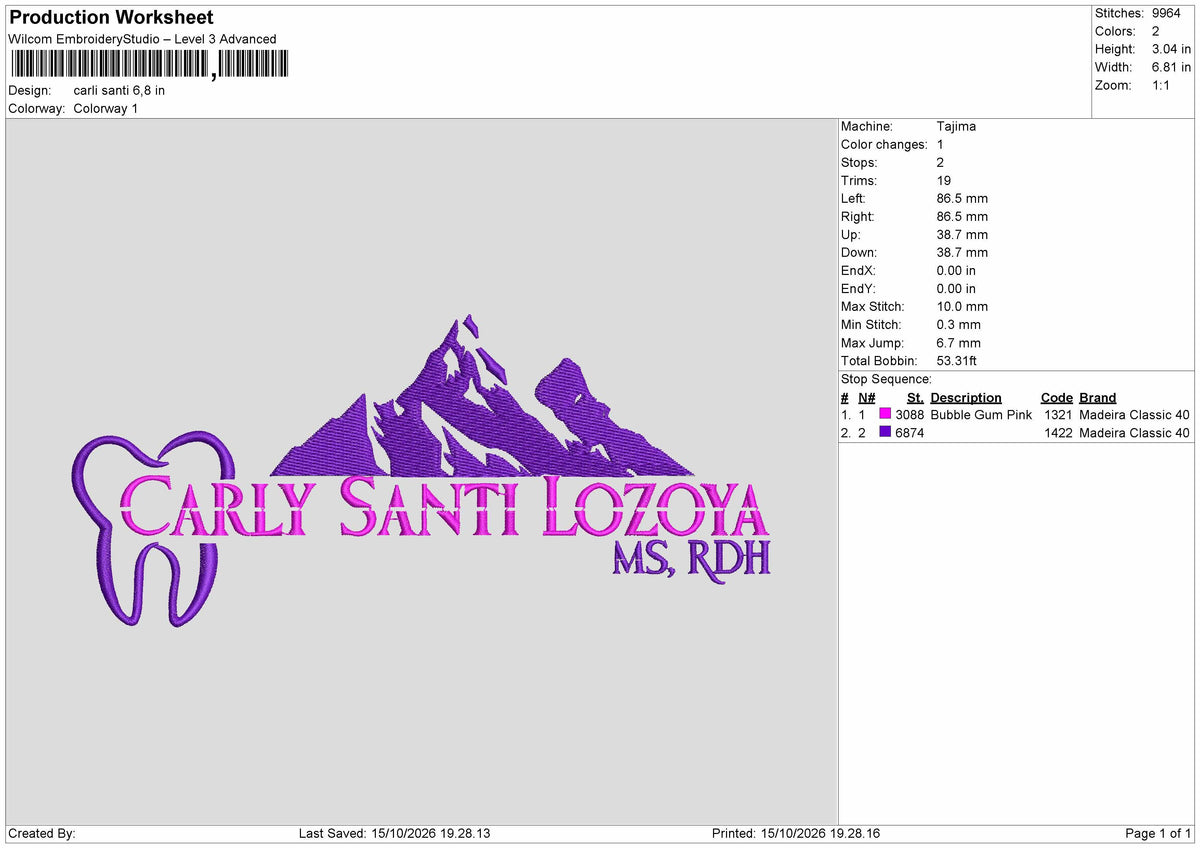
Task: Click the 'St.' column header
Action: tap(915, 397)
